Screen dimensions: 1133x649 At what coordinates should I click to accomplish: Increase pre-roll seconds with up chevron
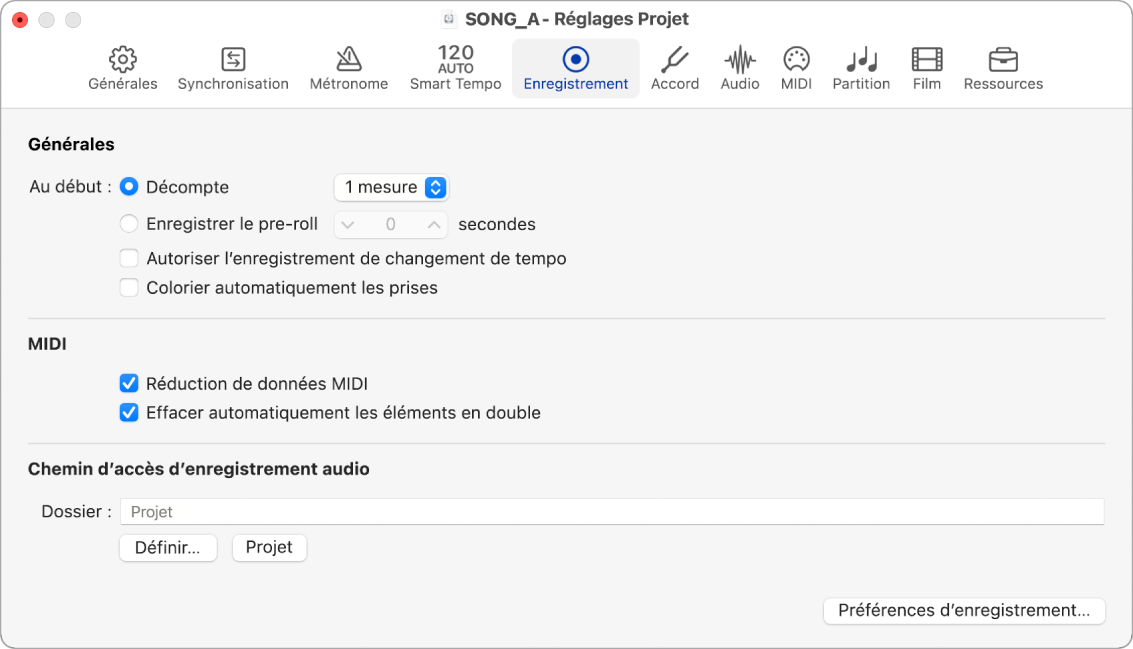434,225
